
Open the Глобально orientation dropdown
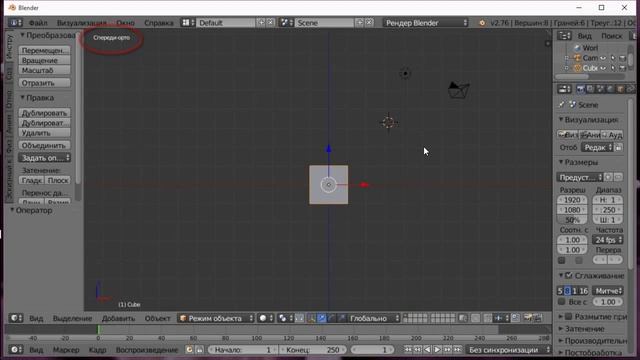click(x=373, y=318)
